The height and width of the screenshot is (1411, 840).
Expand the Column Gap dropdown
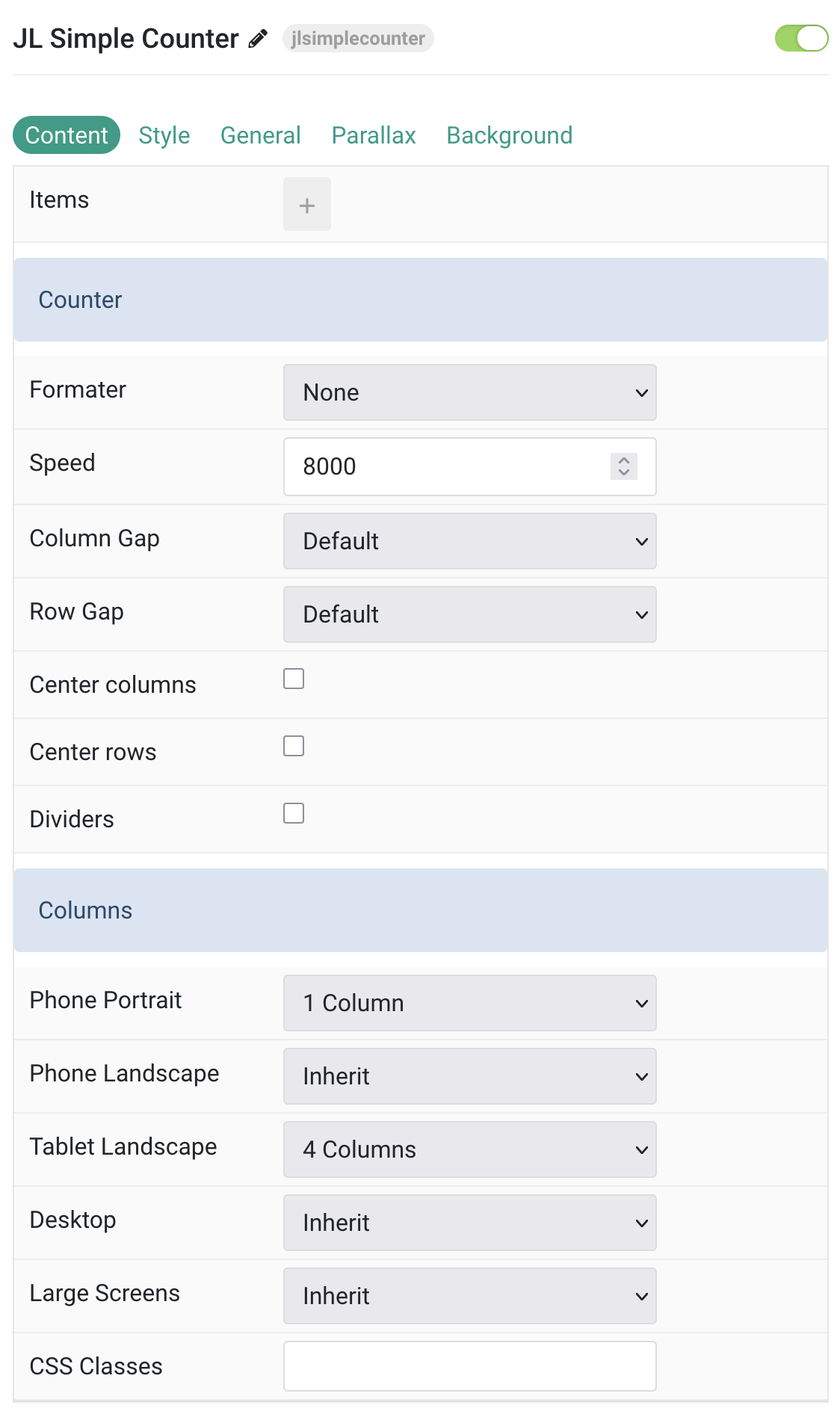pyautogui.click(x=470, y=541)
